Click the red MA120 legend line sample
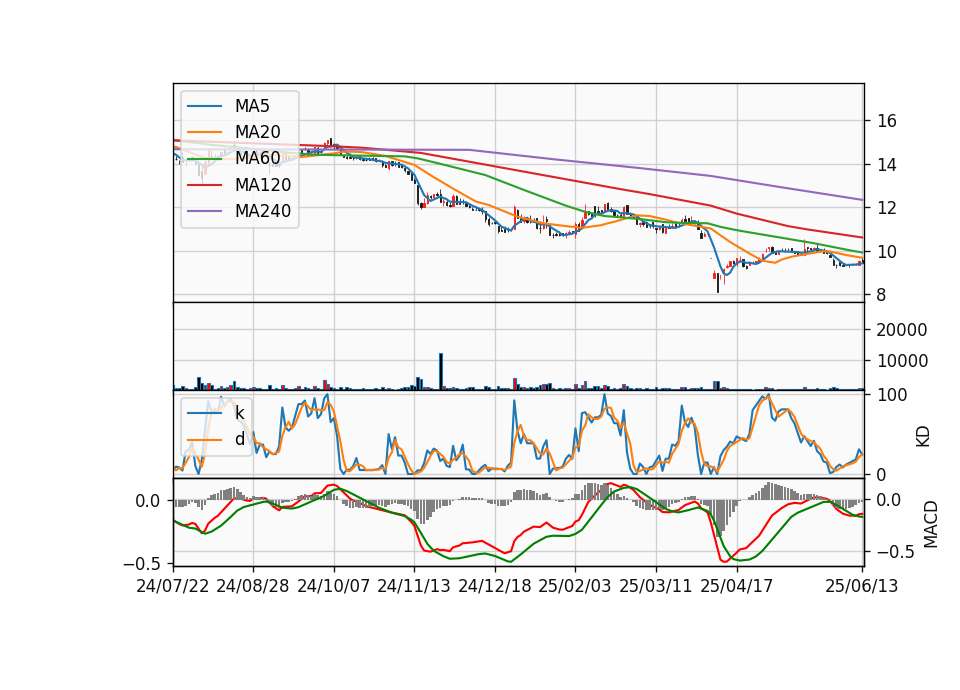 click(204, 185)
